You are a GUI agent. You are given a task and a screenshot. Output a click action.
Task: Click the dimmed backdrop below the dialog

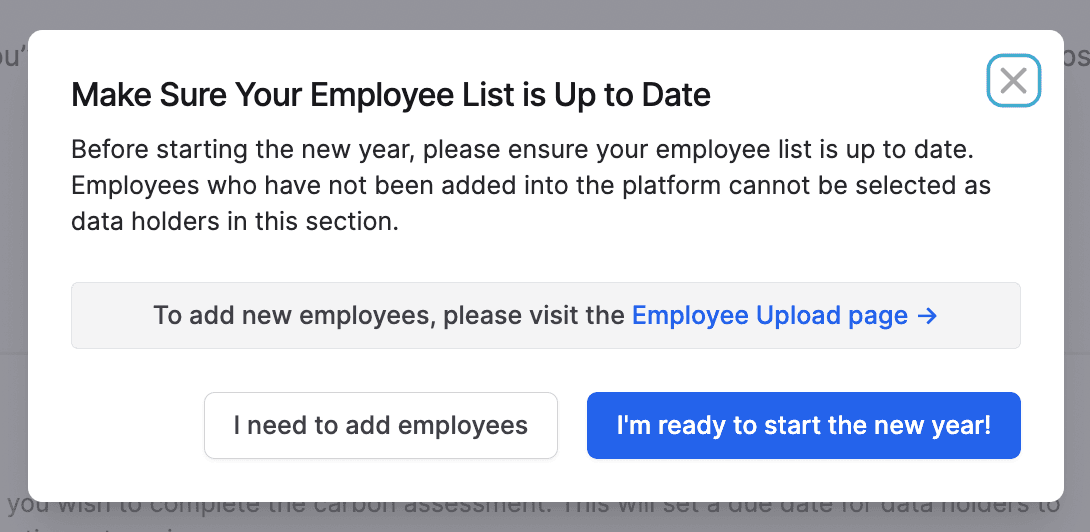tap(545, 518)
